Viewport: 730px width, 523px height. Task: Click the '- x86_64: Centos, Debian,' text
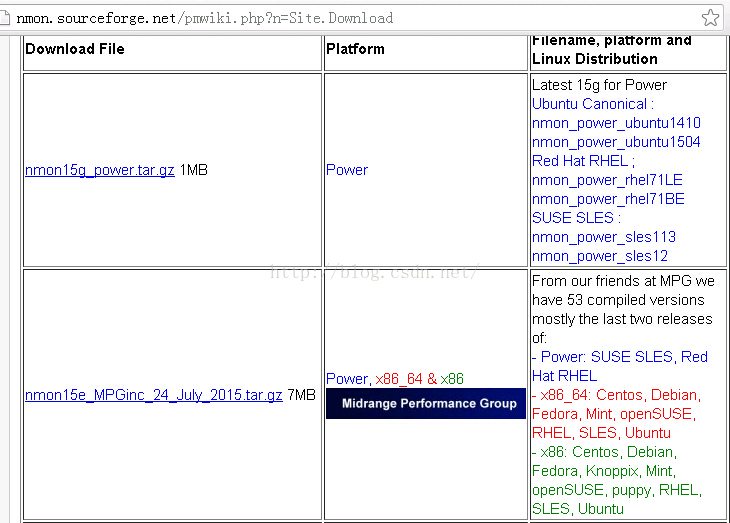coord(616,395)
